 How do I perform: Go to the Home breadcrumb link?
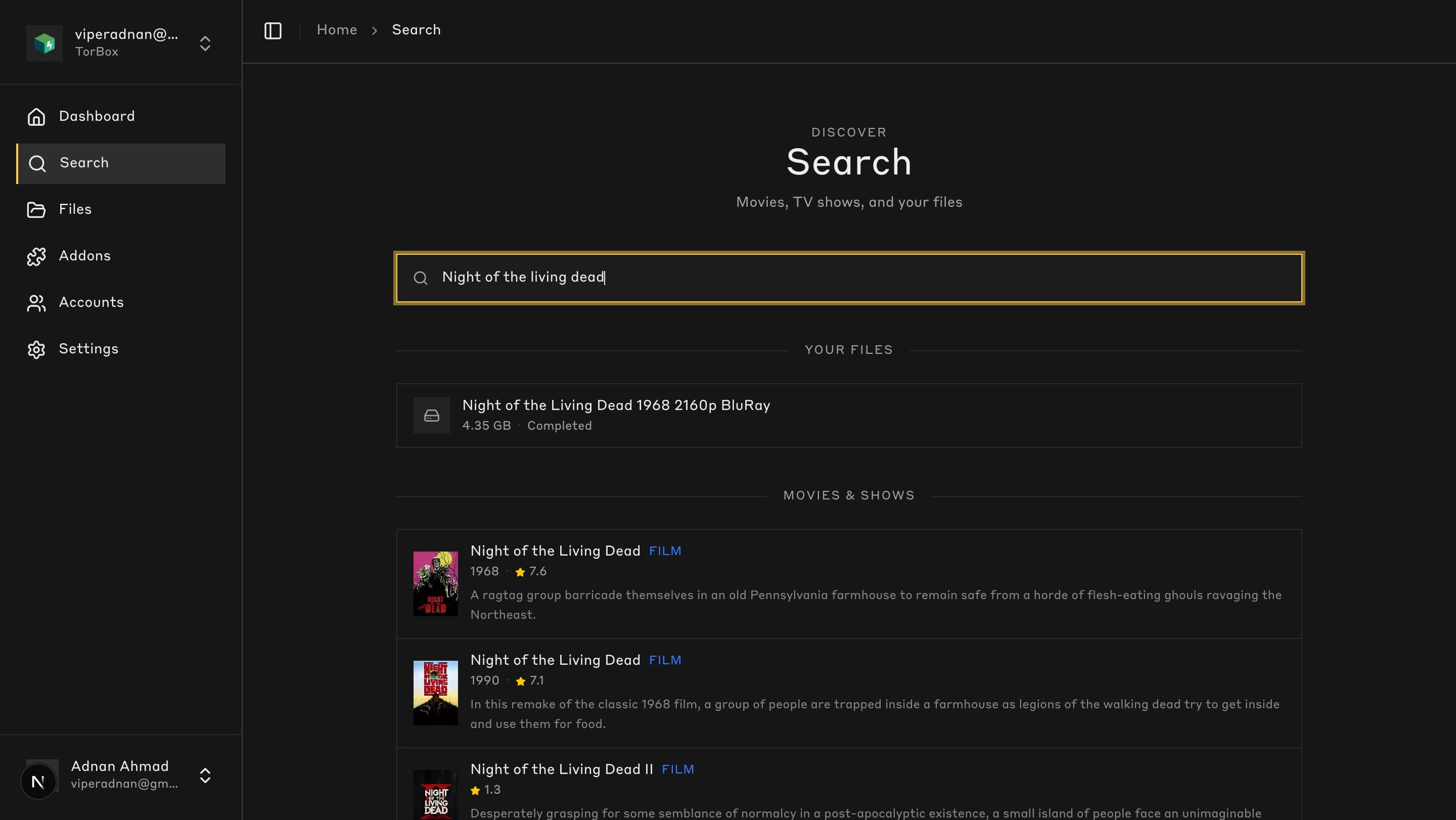click(336, 30)
